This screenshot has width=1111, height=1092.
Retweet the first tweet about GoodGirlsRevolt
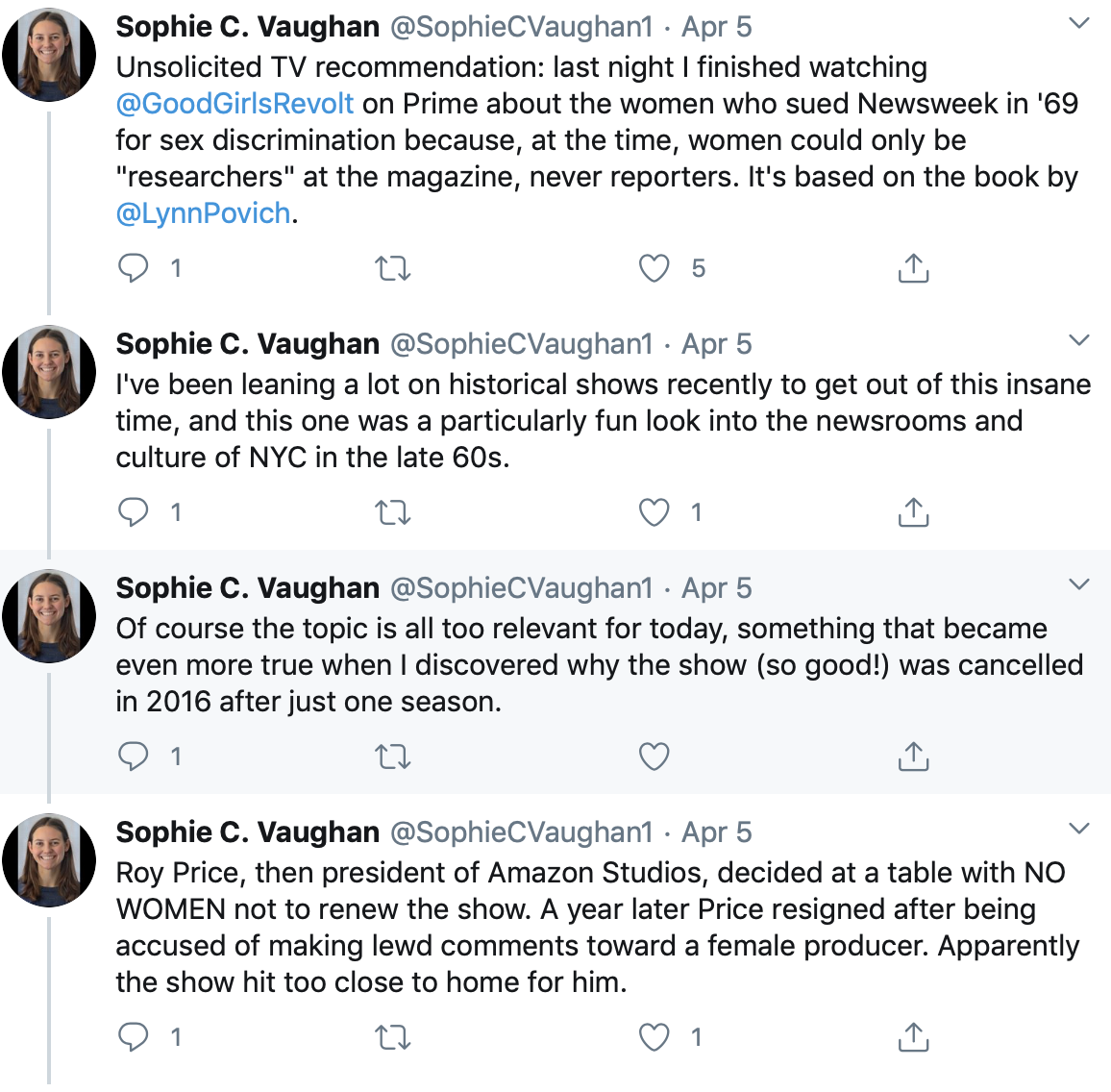pos(392,268)
